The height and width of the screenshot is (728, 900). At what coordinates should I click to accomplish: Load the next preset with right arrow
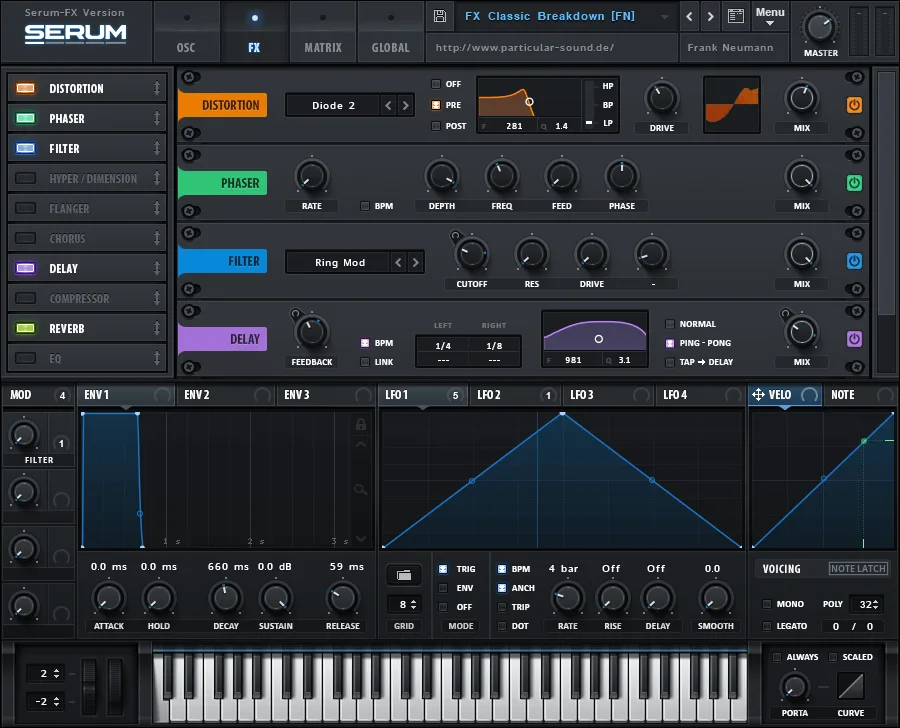710,17
